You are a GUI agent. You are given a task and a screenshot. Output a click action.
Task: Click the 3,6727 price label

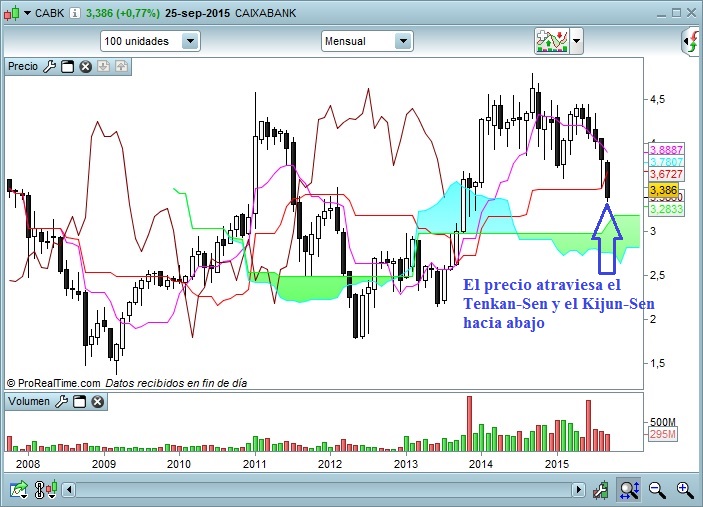pyautogui.click(x=666, y=174)
